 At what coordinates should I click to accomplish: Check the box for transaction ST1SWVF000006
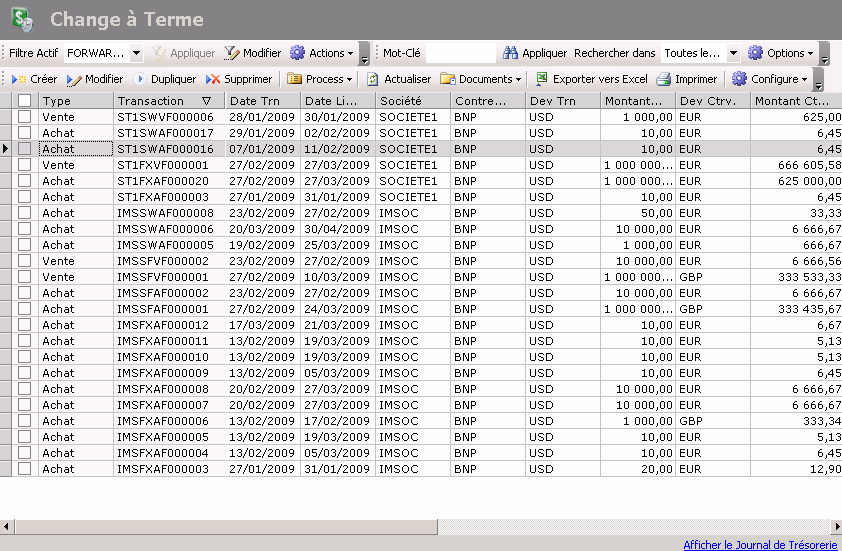coord(25,117)
